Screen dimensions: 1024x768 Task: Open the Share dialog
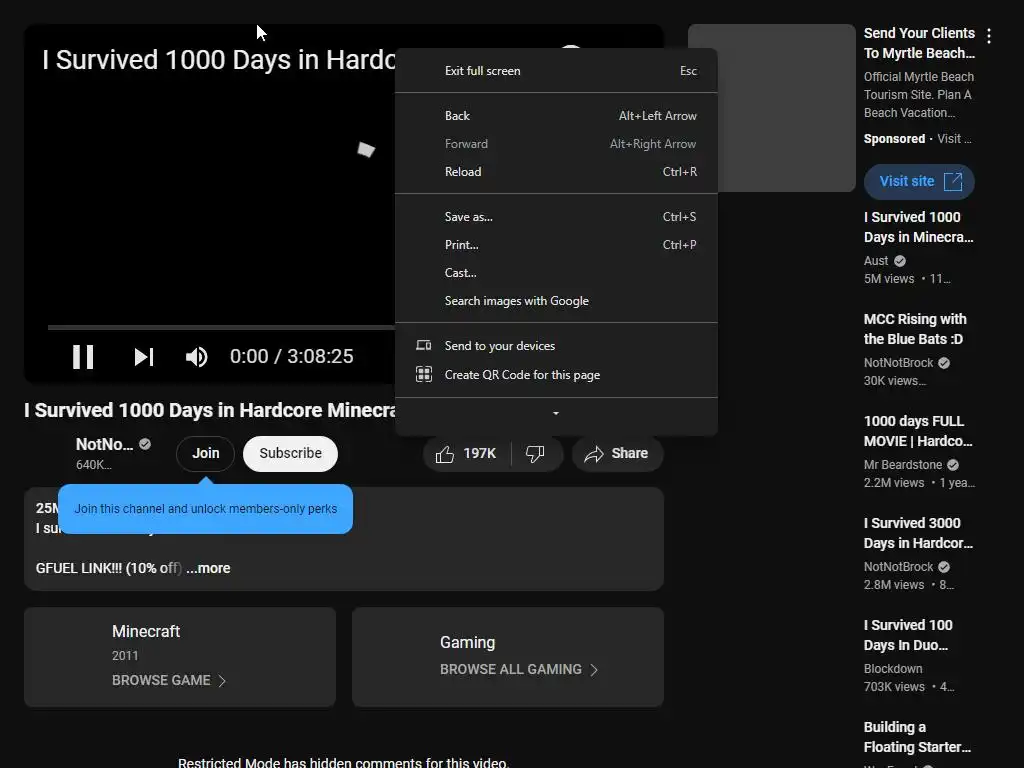click(617, 454)
